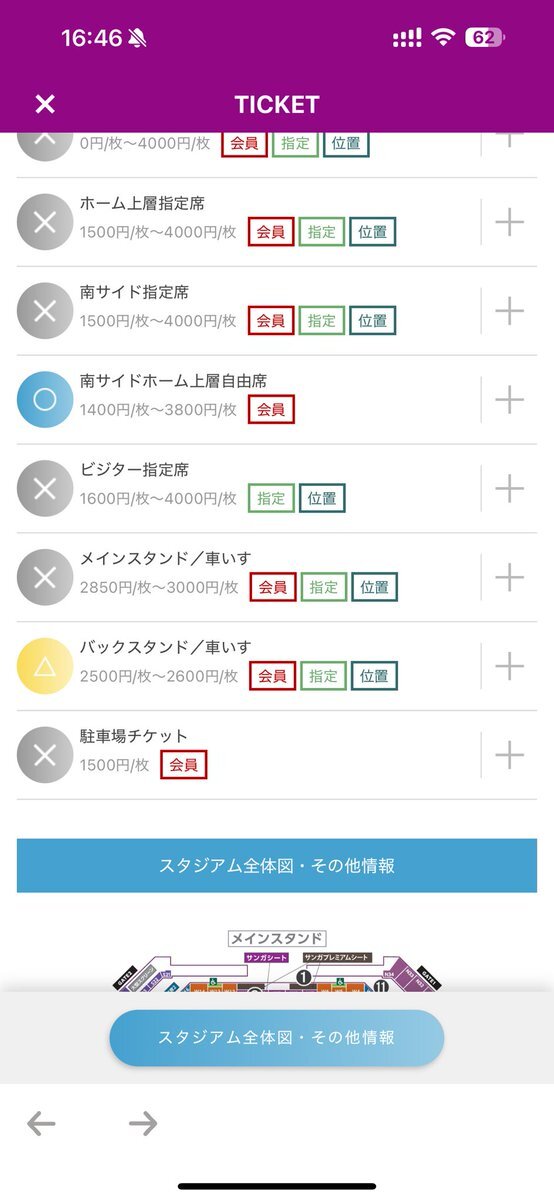This screenshot has width=554, height=1200.
Task: Go forward with right arrow
Action: click(143, 1124)
